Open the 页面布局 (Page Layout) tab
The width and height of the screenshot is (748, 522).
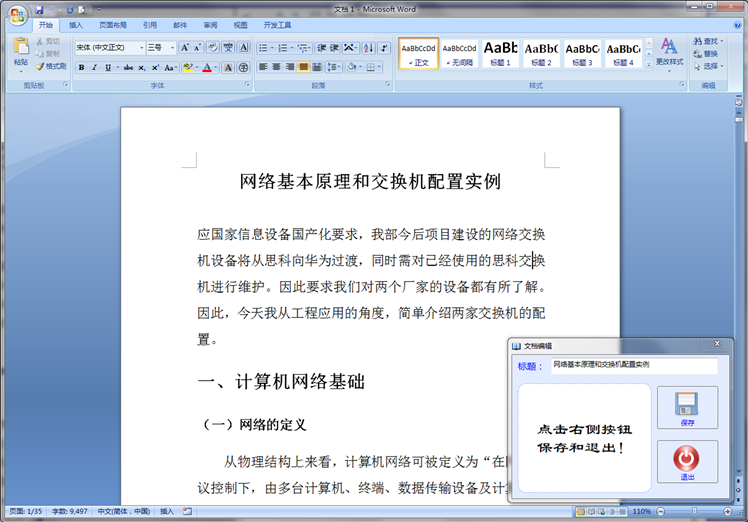(x=112, y=25)
